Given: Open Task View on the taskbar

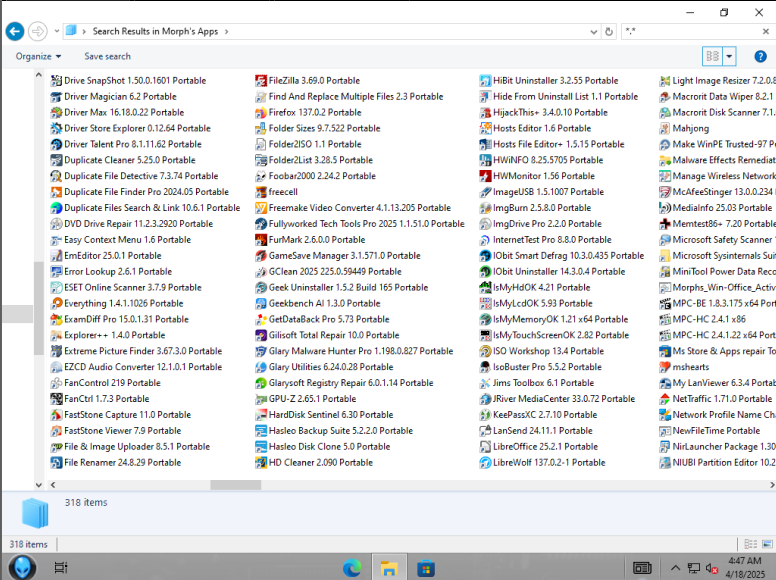Looking at the screenshot, I should coord(60,568).
